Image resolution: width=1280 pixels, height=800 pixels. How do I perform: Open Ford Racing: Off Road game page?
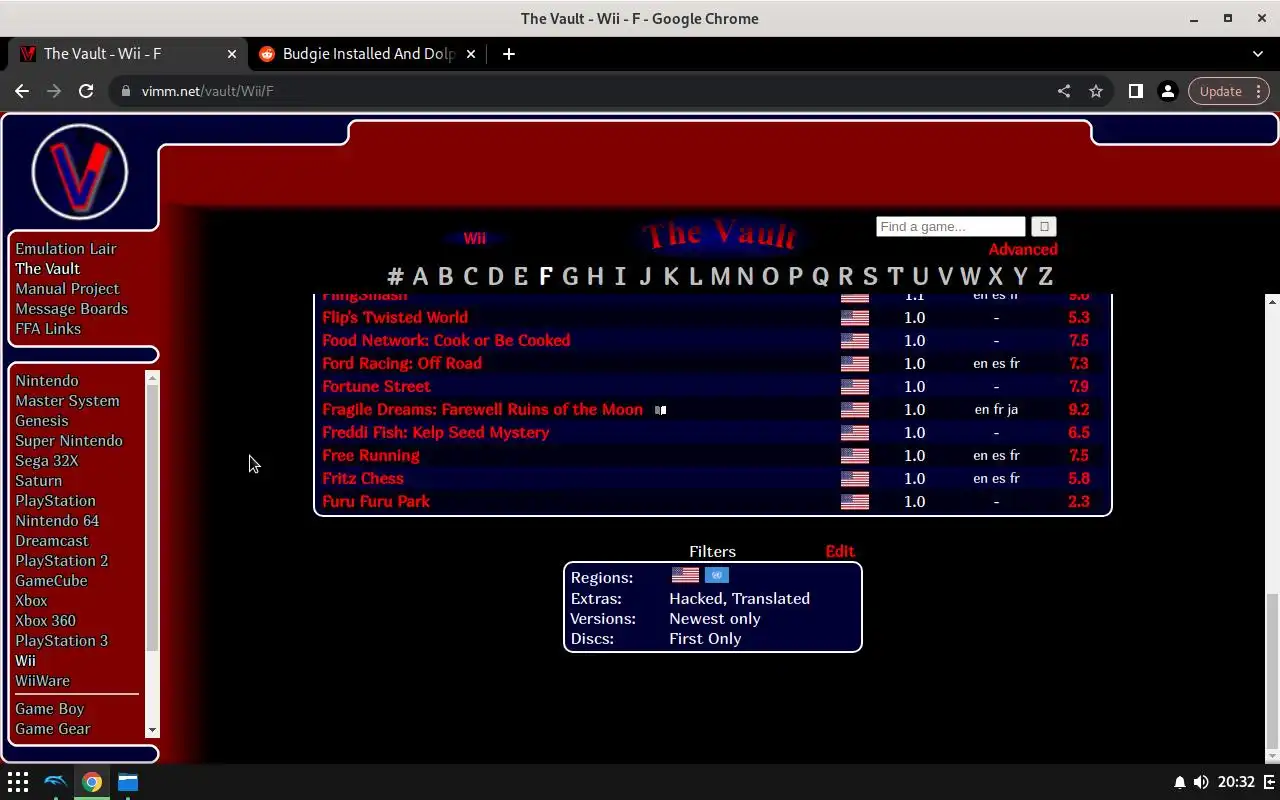click(402, 364)
